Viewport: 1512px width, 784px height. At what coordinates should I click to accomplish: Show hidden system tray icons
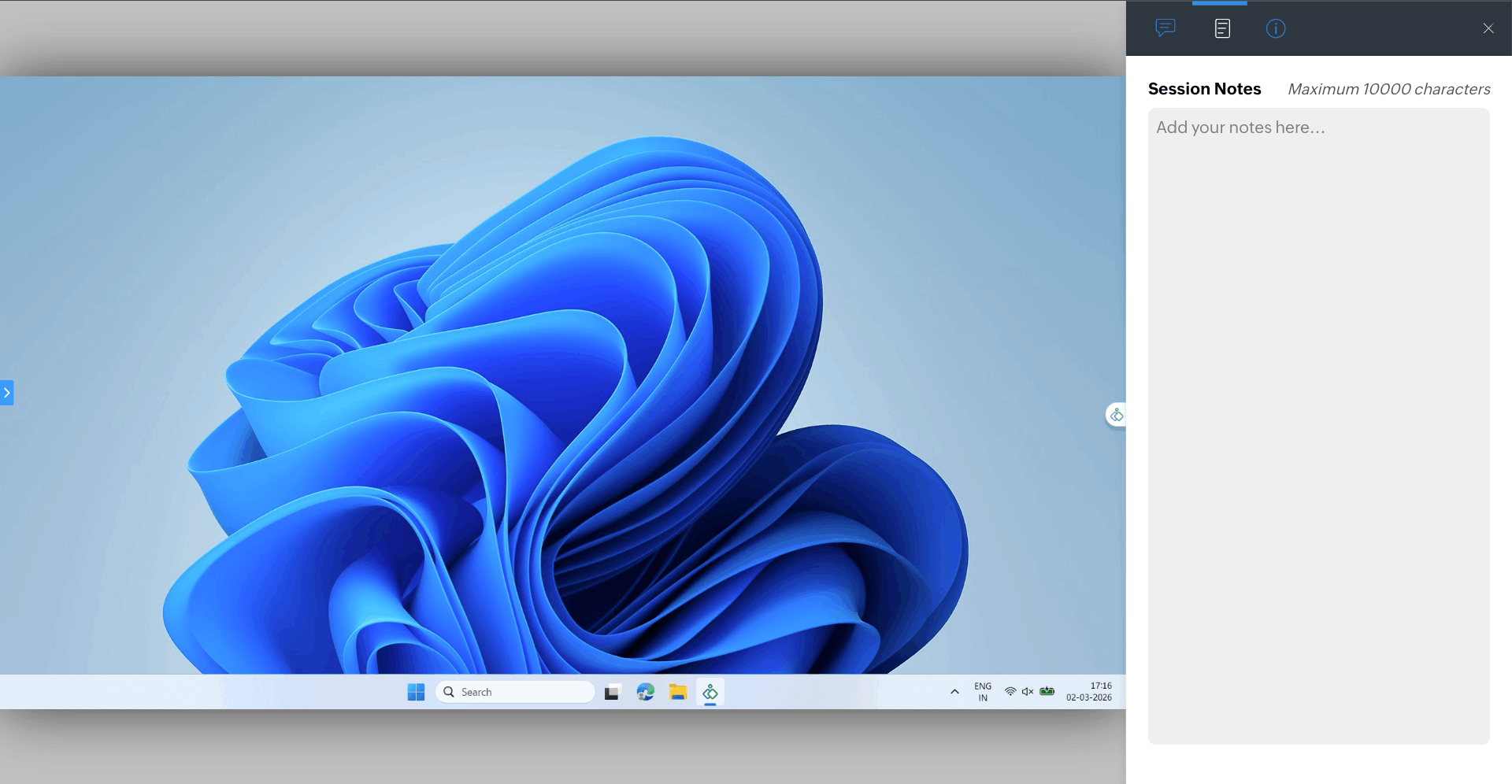point(954,692)
